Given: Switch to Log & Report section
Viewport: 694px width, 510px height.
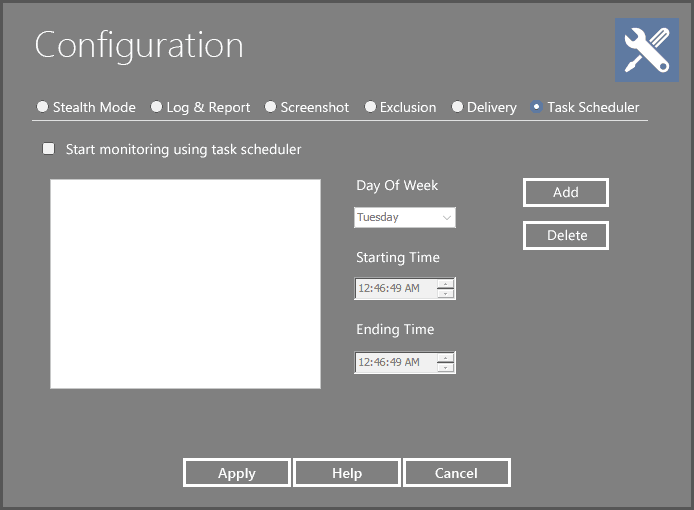Looking at the screenshot, I should pyautogui.click(x=157, y=107).
